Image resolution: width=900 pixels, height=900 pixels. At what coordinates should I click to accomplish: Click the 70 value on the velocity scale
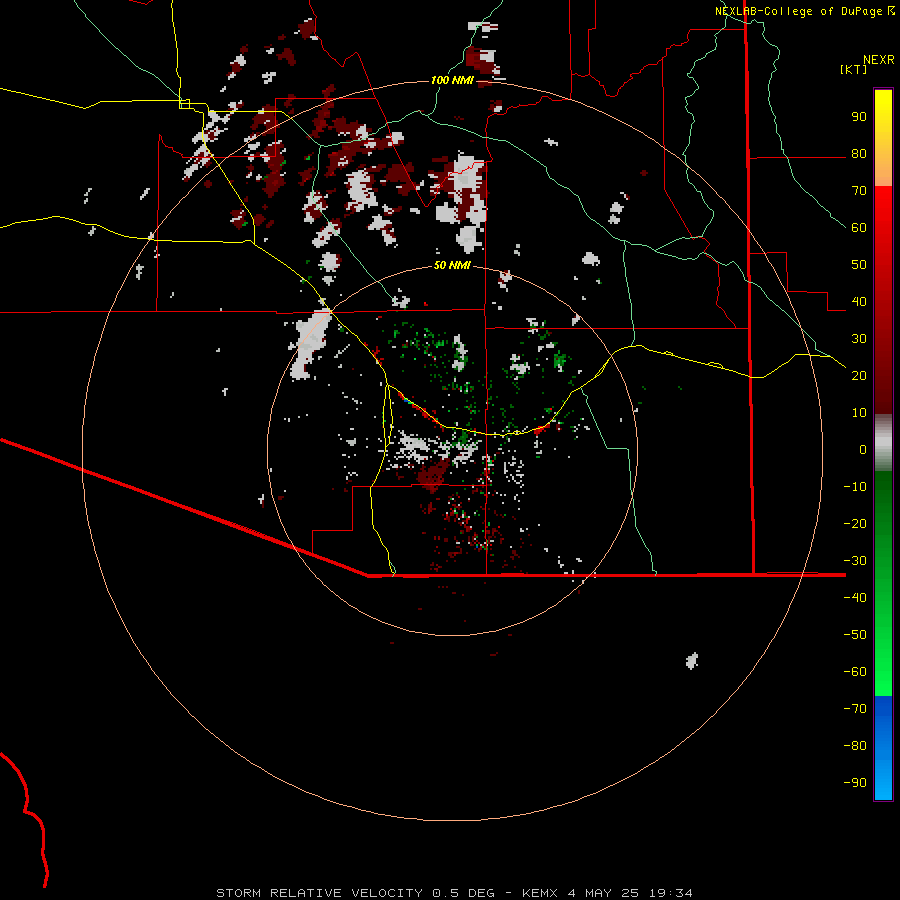coord(859,191)
